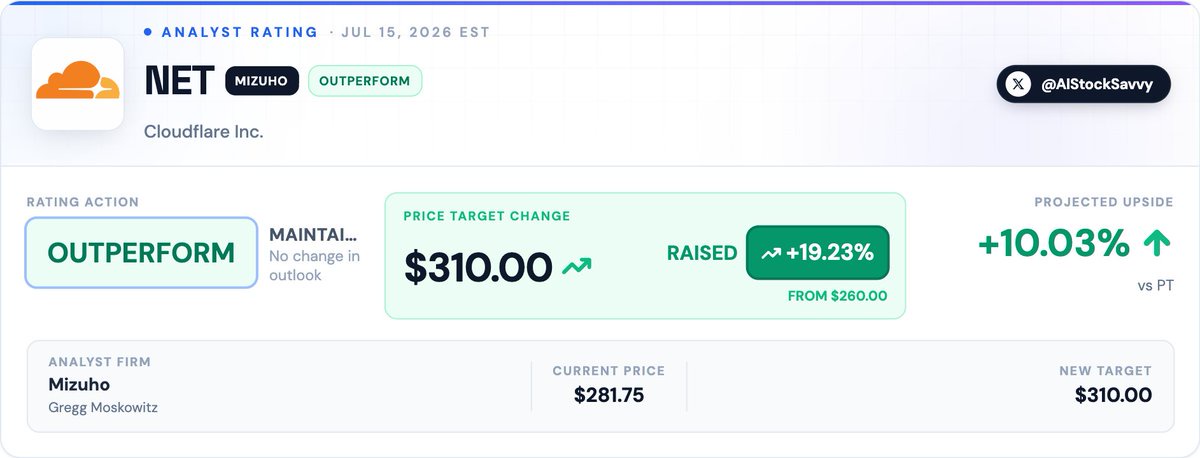Click the +19.23% raised percentage badge
The height and width of the screenshot is (458, 1200).
(817, 254)
